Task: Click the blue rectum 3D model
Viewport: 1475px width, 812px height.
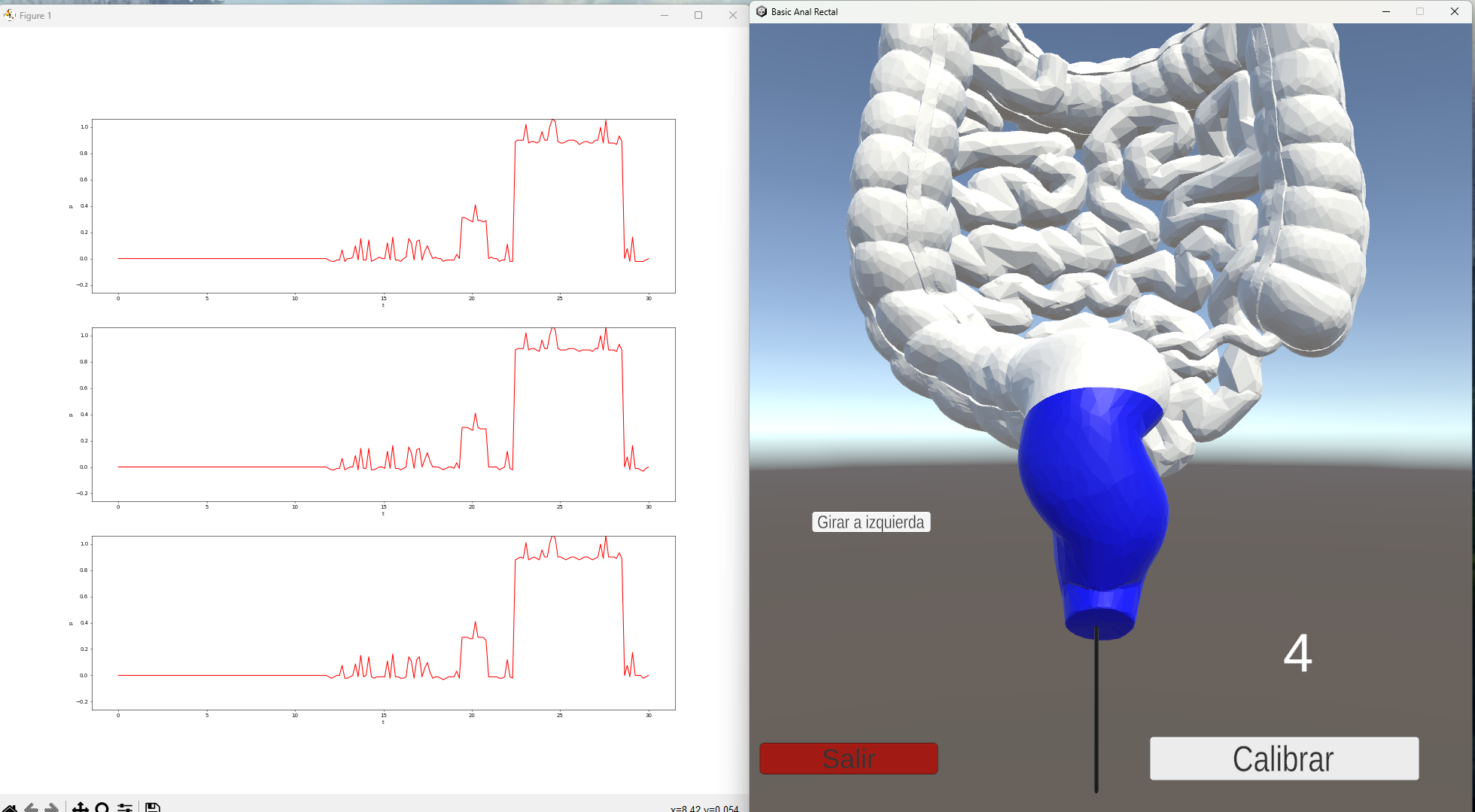Action: (1093, 489)
